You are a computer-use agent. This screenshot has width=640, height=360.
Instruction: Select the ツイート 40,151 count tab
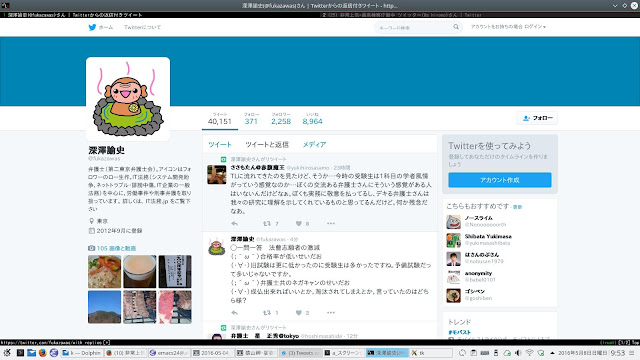220,119
